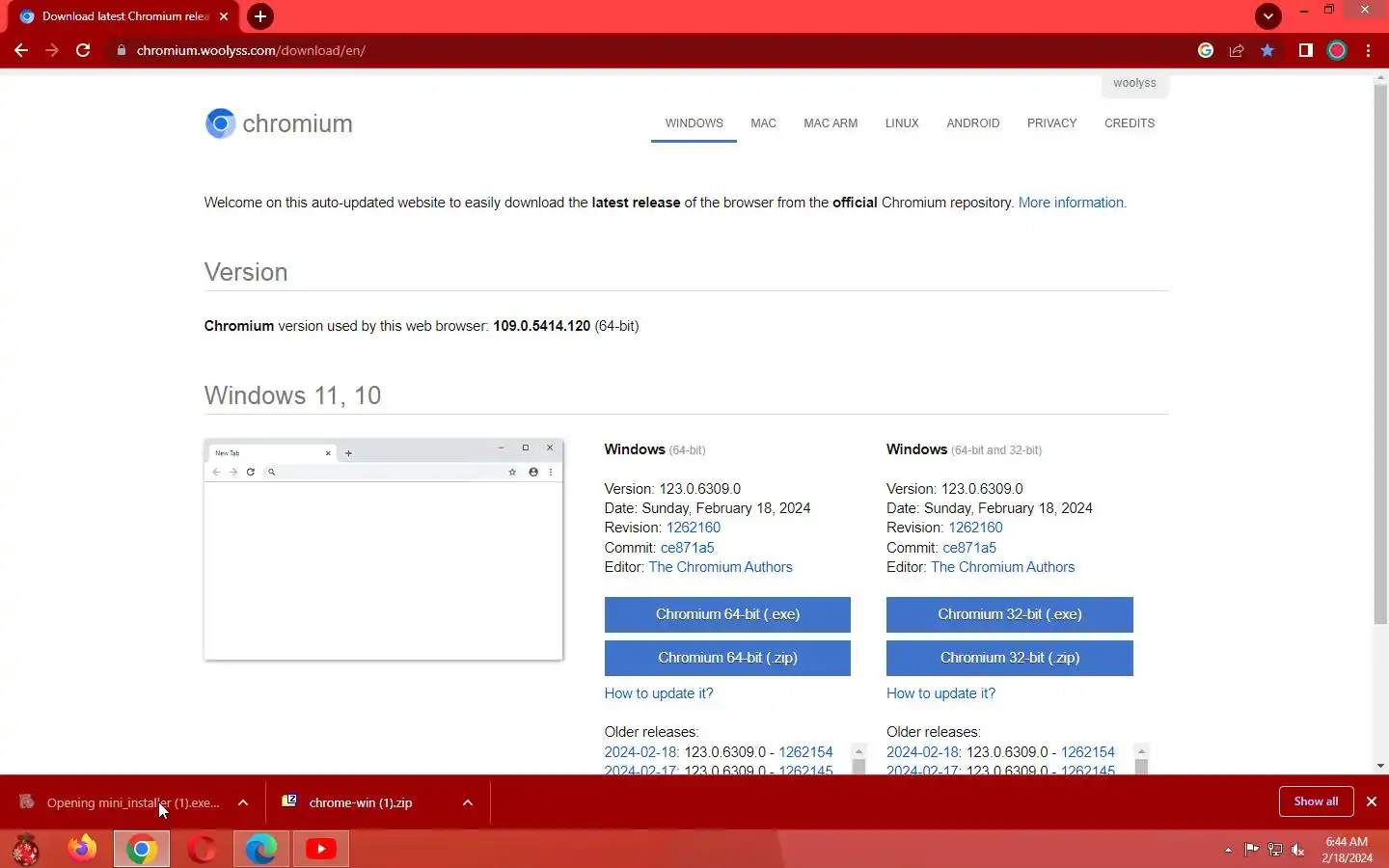Open the CREDITS page
Image resolution: width=1389 pixels, height=868 pixels.
click(1130, 123)
